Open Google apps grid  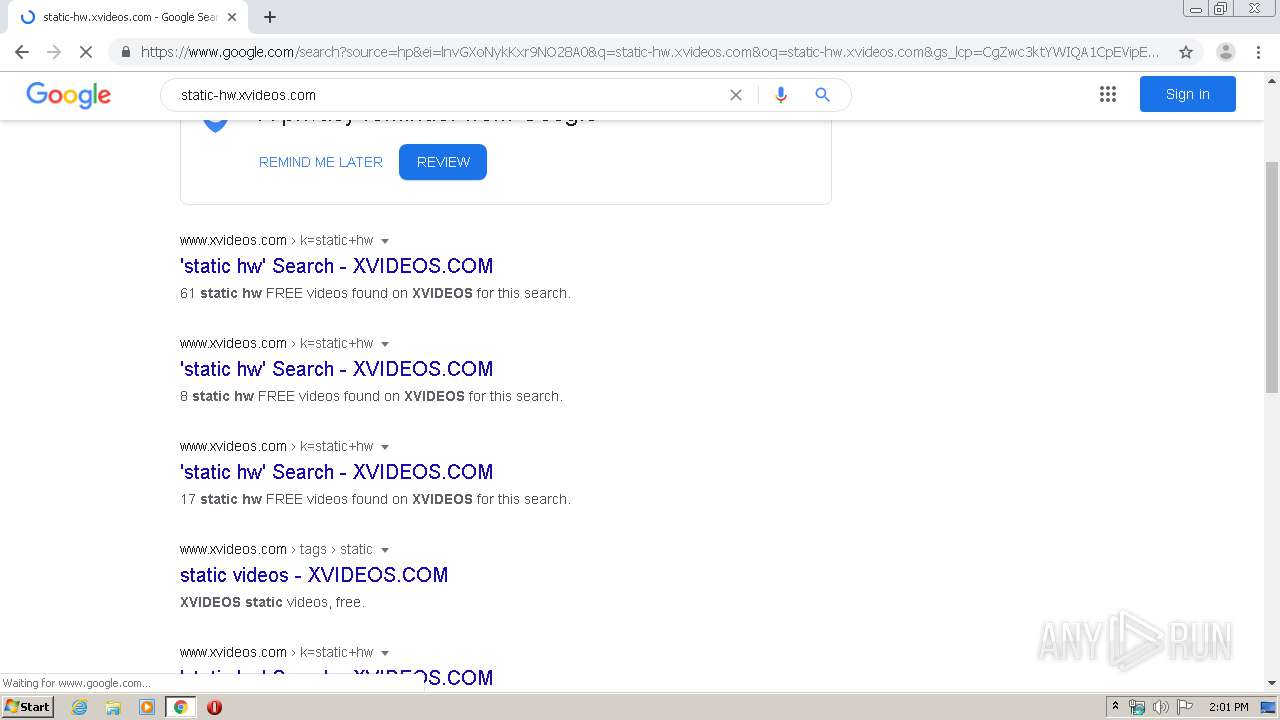coord(1107,94)
